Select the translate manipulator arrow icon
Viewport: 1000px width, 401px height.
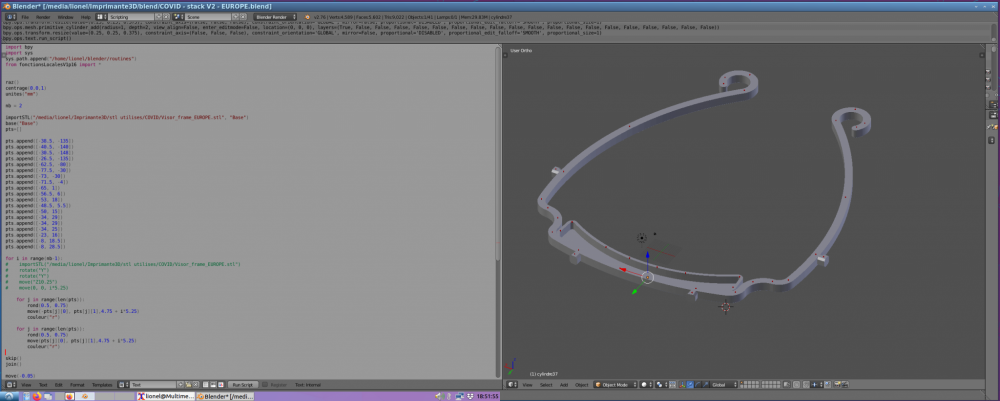691,384
